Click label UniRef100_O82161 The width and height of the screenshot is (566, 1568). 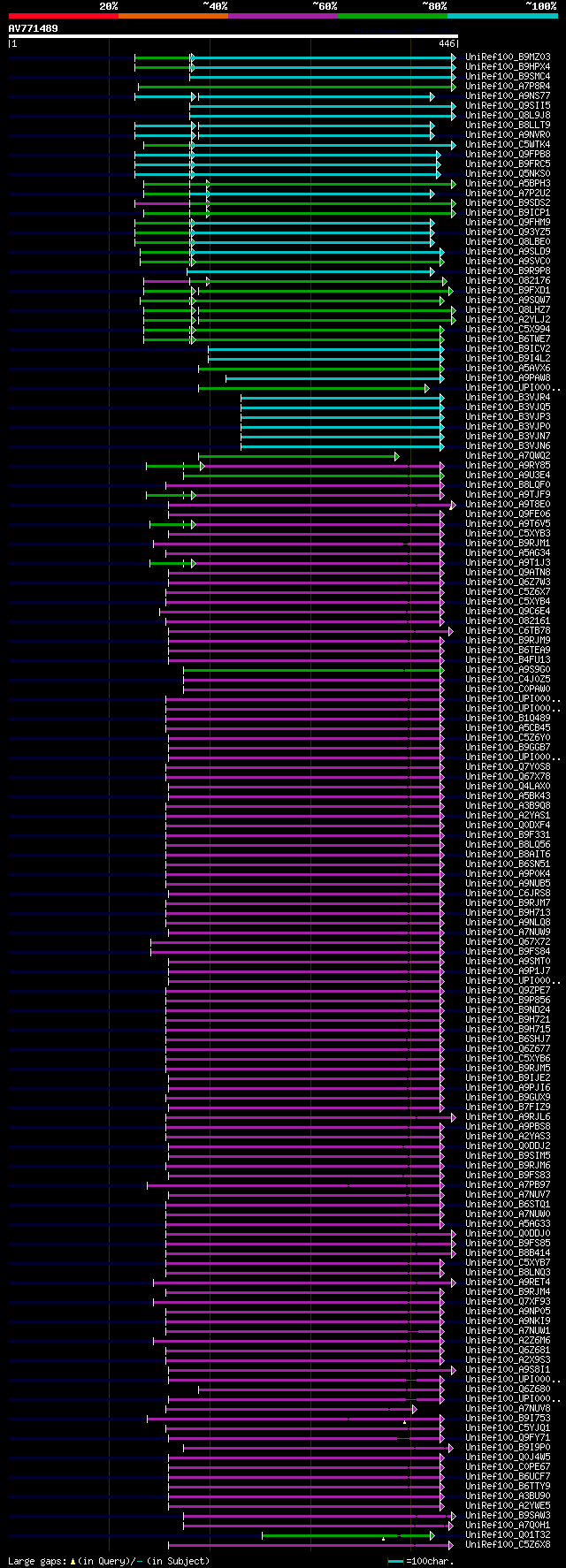click(508, 621)
